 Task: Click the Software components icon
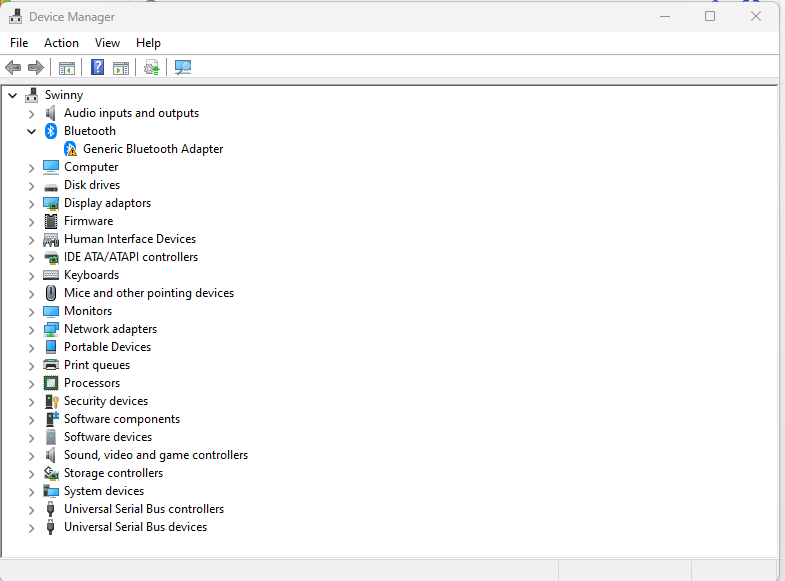(x=52, y=419)
